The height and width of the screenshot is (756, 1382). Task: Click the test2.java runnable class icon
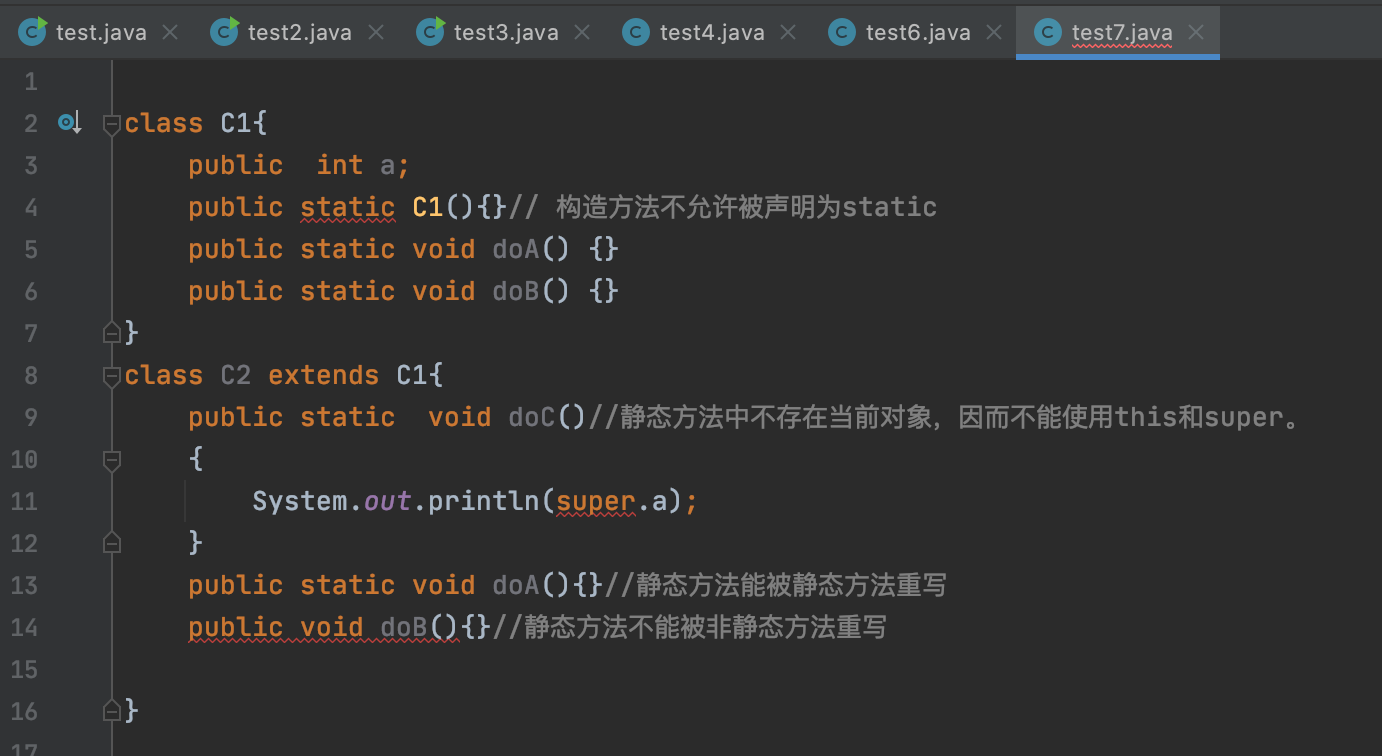(x=225, y=32)
